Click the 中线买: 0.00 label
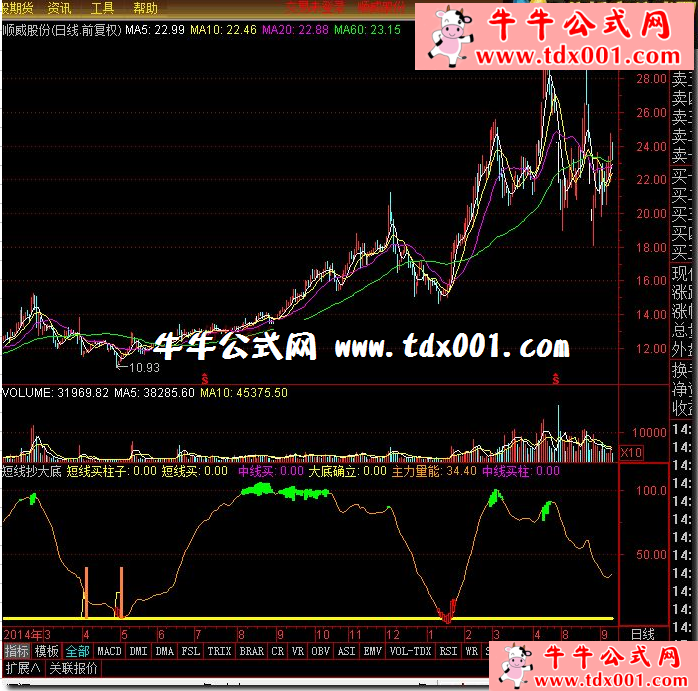Screen dimensions: 698x691 click(x=271, y=471)
